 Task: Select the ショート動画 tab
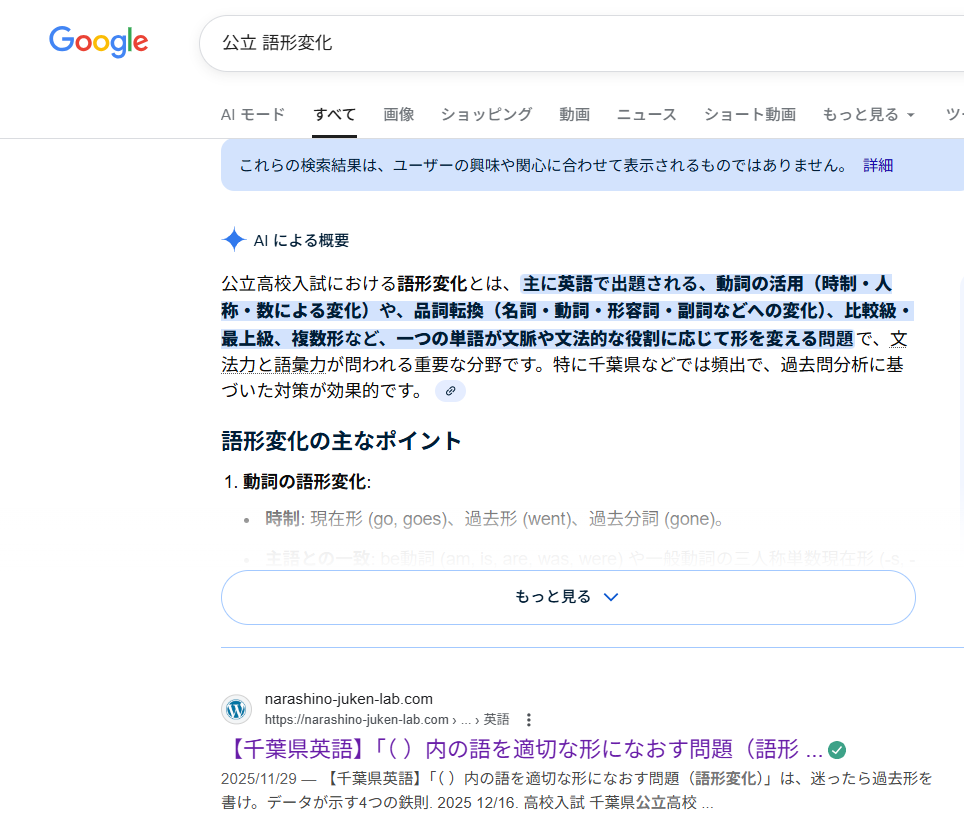tap(749, 115)
